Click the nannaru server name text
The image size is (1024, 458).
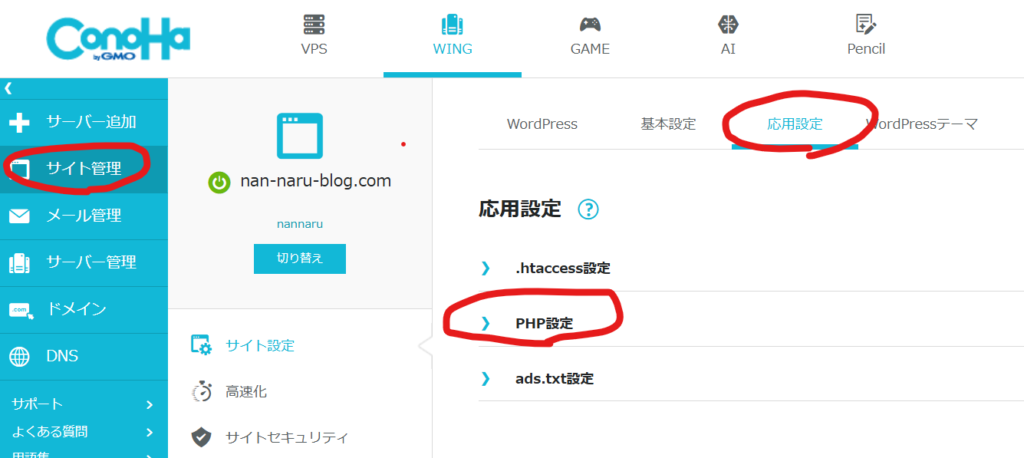click(300, 224)
